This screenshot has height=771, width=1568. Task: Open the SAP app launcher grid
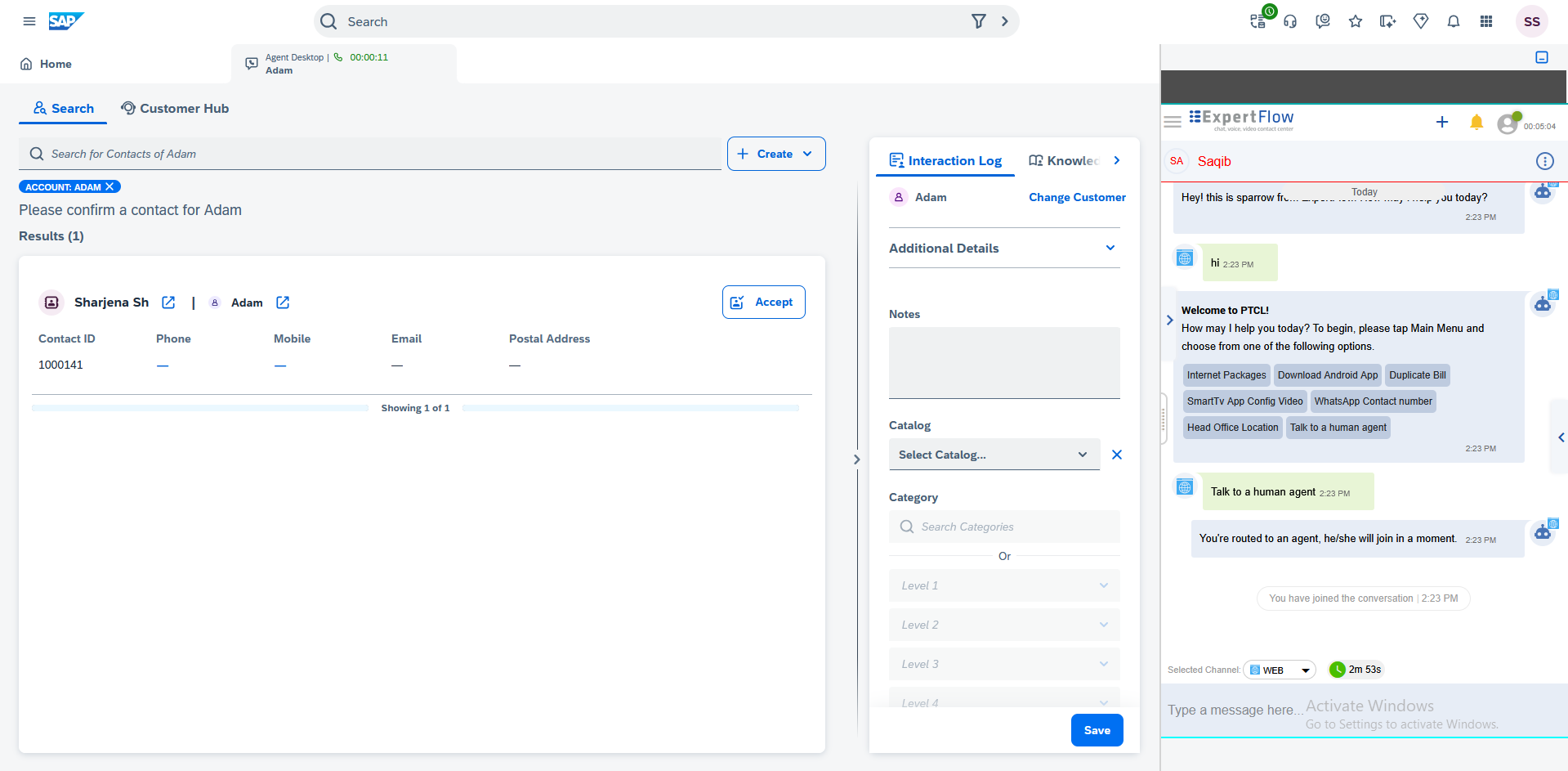point(1486,21)
